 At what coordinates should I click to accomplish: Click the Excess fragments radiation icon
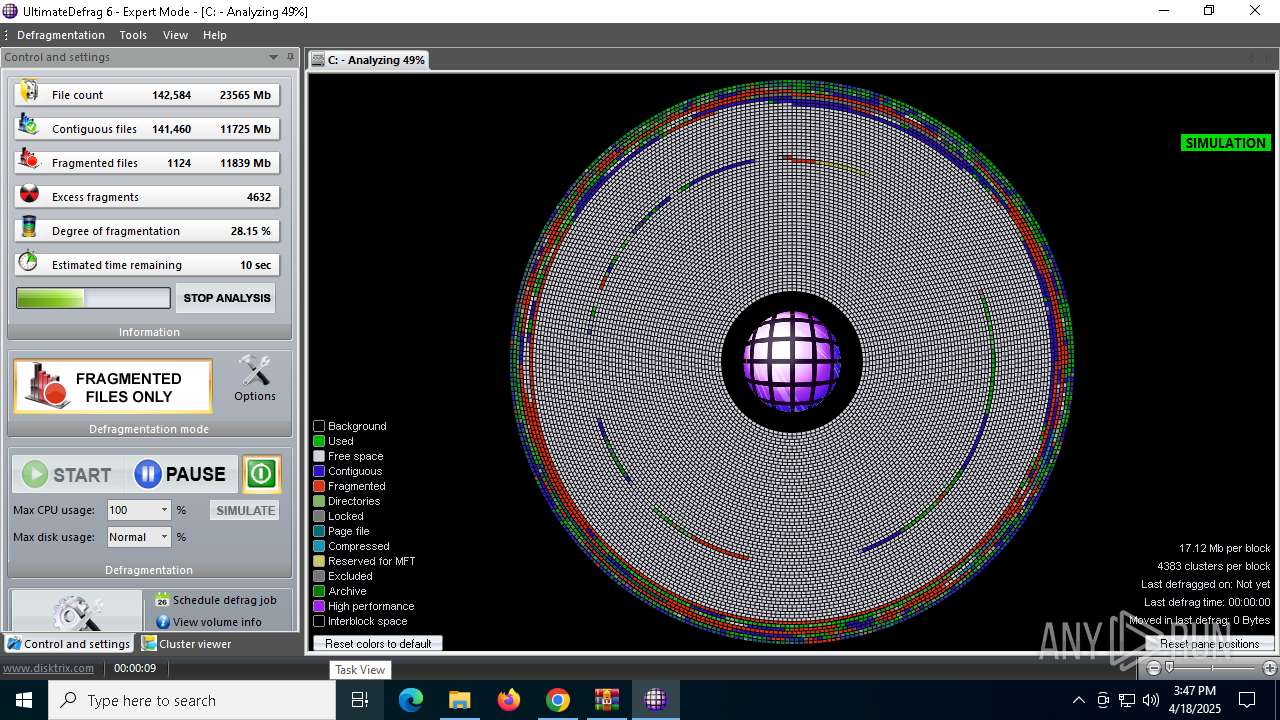(x=28, y=195)
